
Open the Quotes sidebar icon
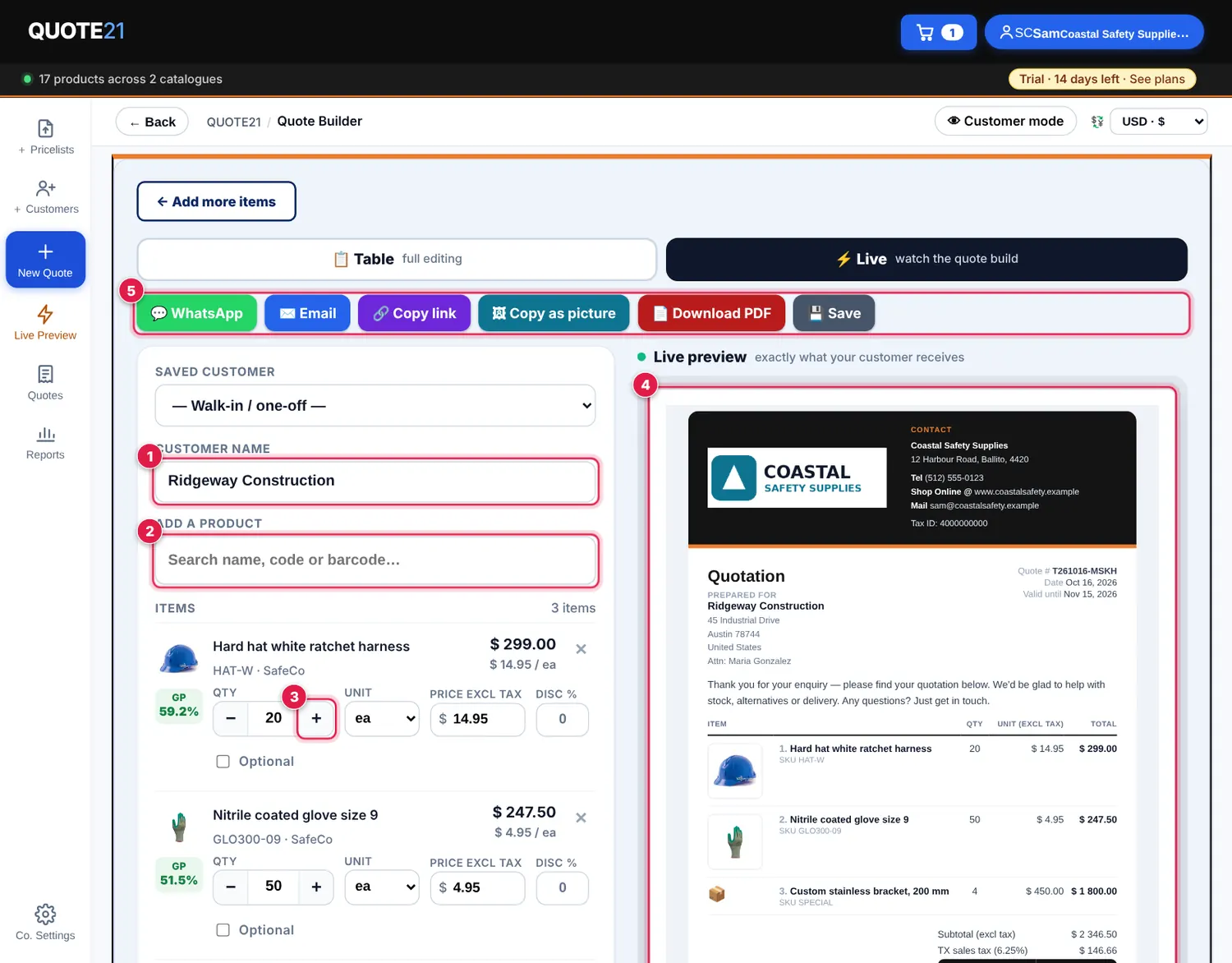pos(45,374)
